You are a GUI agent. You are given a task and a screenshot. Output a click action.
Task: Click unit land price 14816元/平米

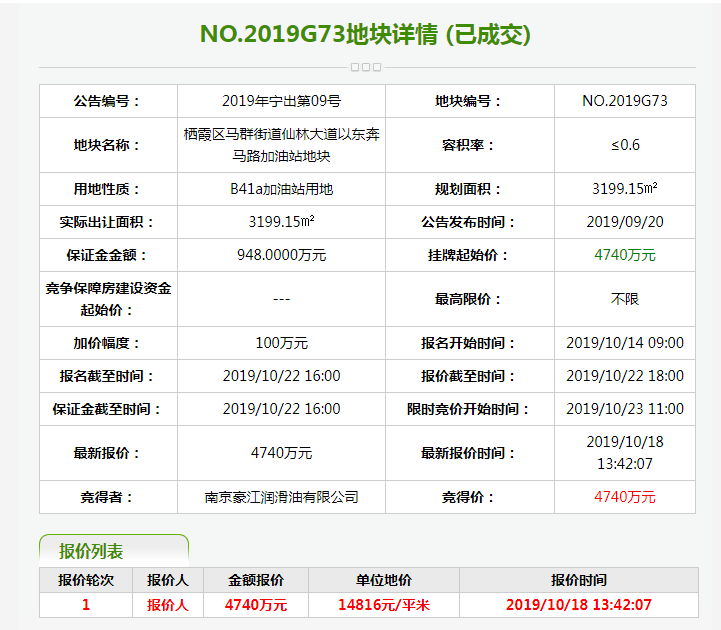[x=384, y=605]
